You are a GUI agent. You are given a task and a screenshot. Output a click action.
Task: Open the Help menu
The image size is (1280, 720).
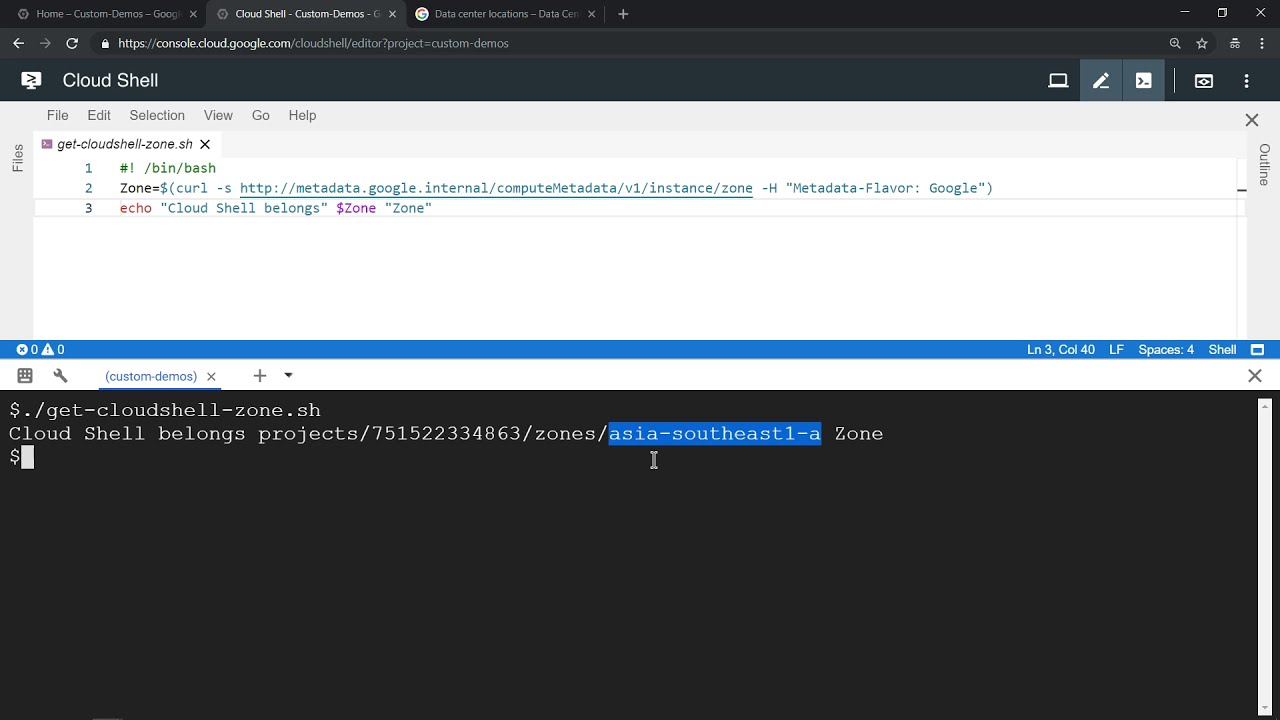(x=302, y=115)
